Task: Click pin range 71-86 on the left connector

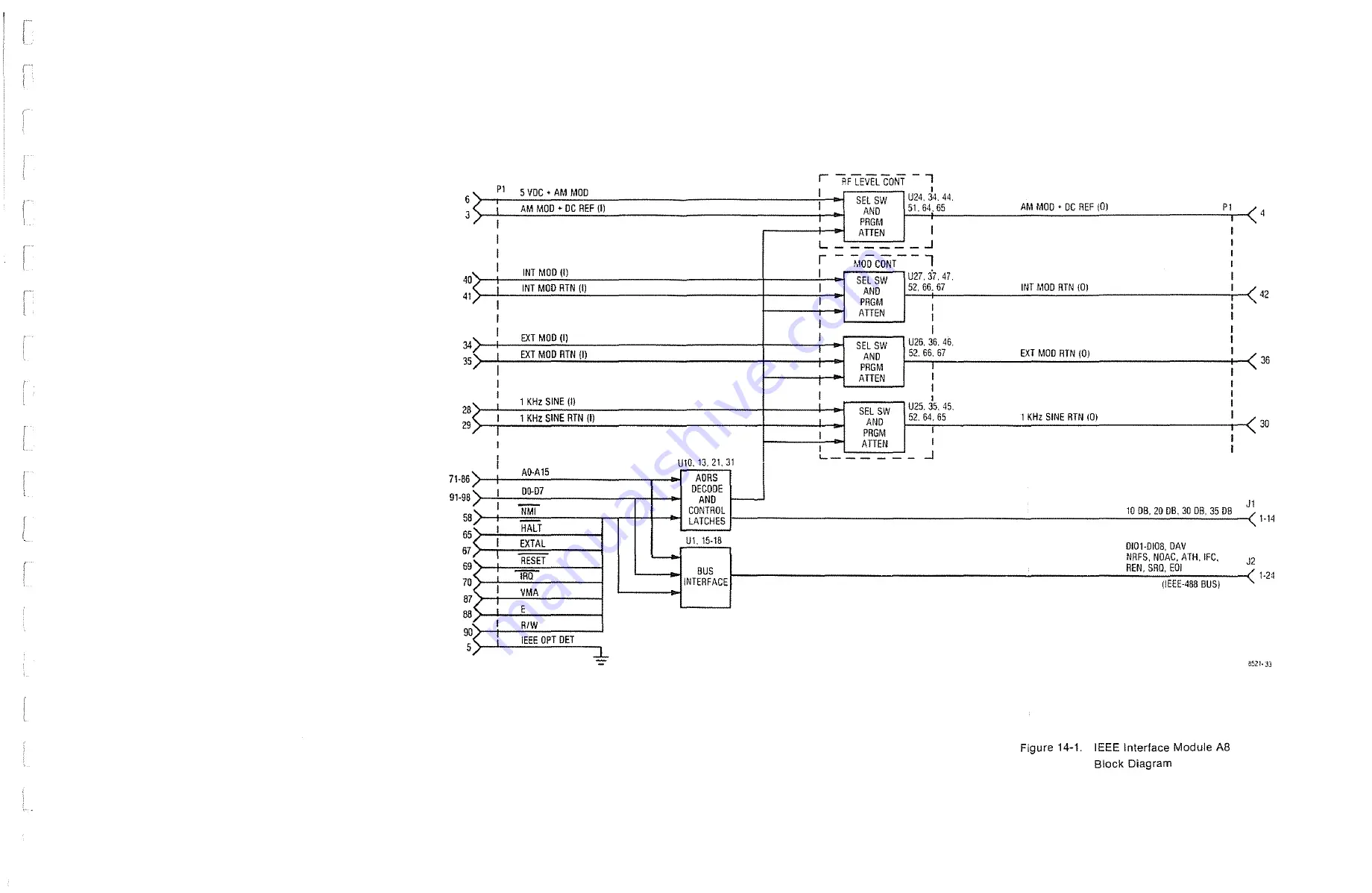Action: click(459, 479)
